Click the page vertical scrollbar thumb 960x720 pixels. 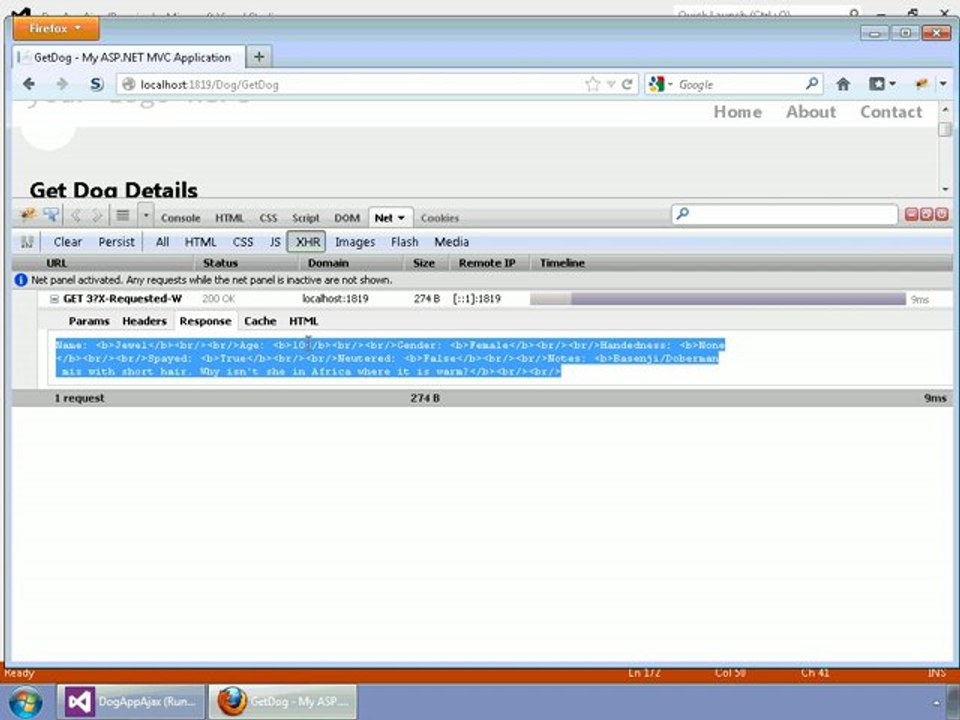click(945, 129)
